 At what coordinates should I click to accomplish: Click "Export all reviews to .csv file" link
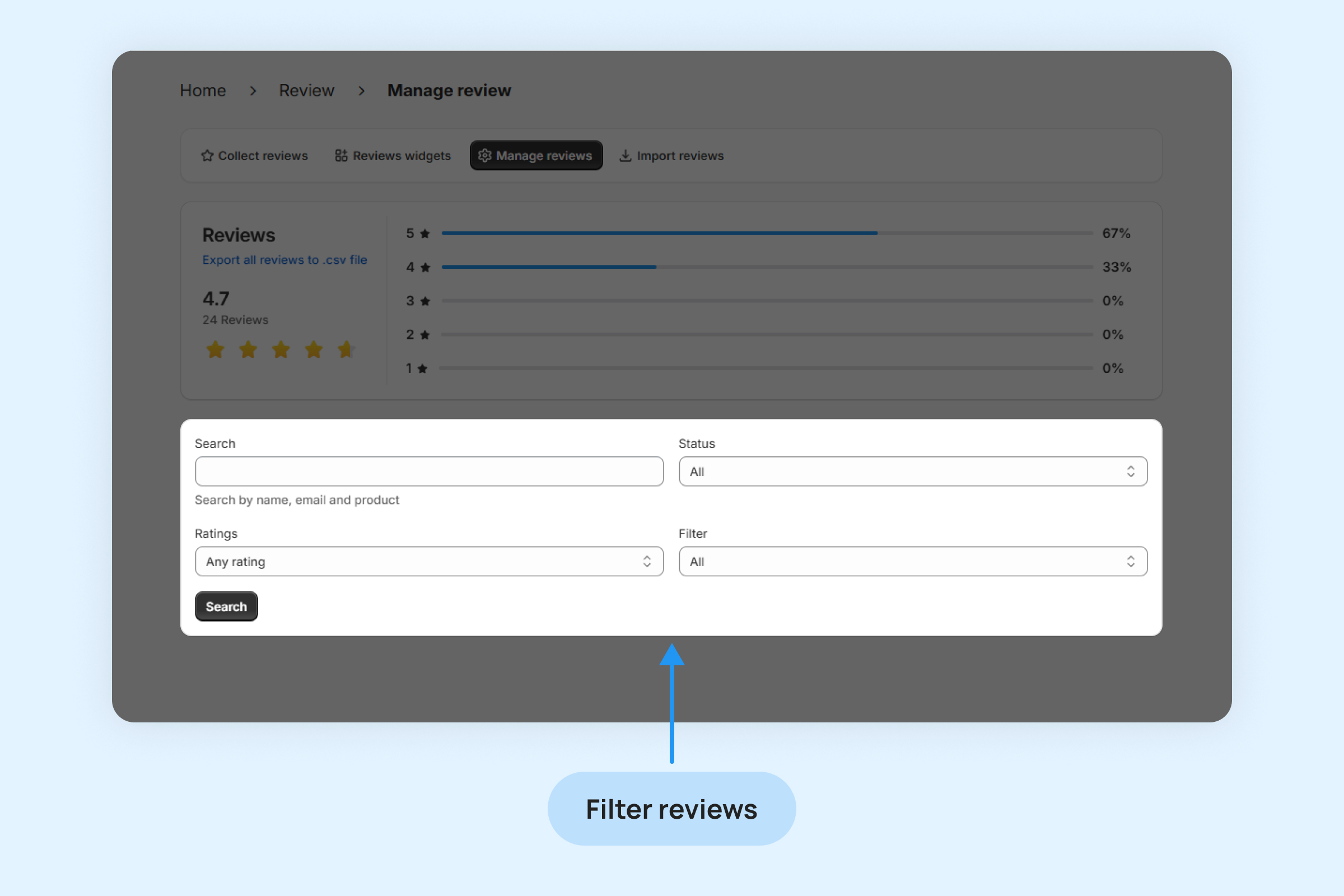(x=284, y=260)
